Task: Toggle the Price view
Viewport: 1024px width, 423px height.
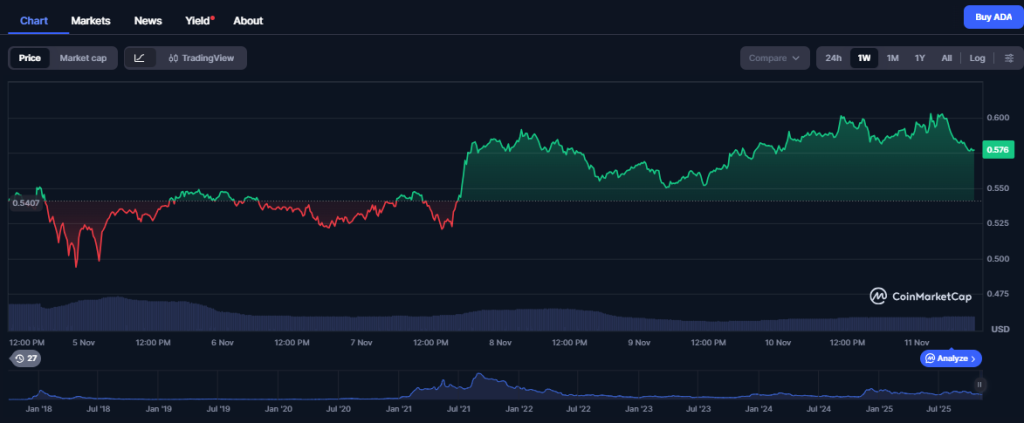Action: 30,58
